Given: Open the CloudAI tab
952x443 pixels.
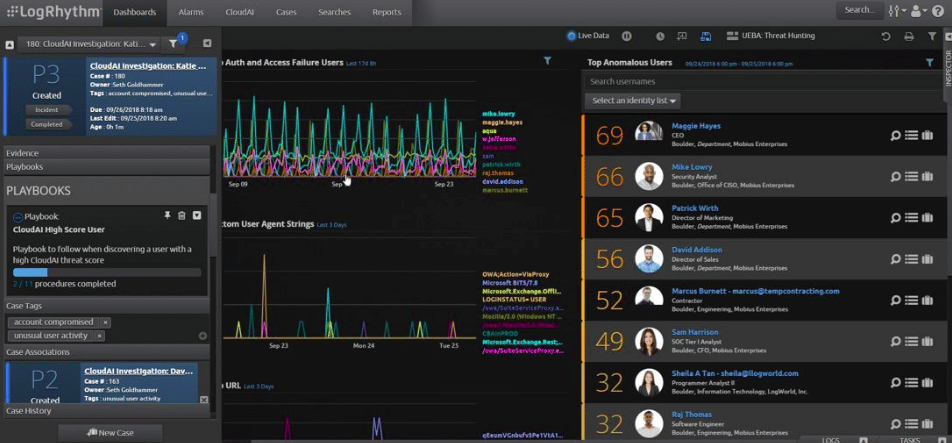Looking at the screenshot, I should pos(239,12).
